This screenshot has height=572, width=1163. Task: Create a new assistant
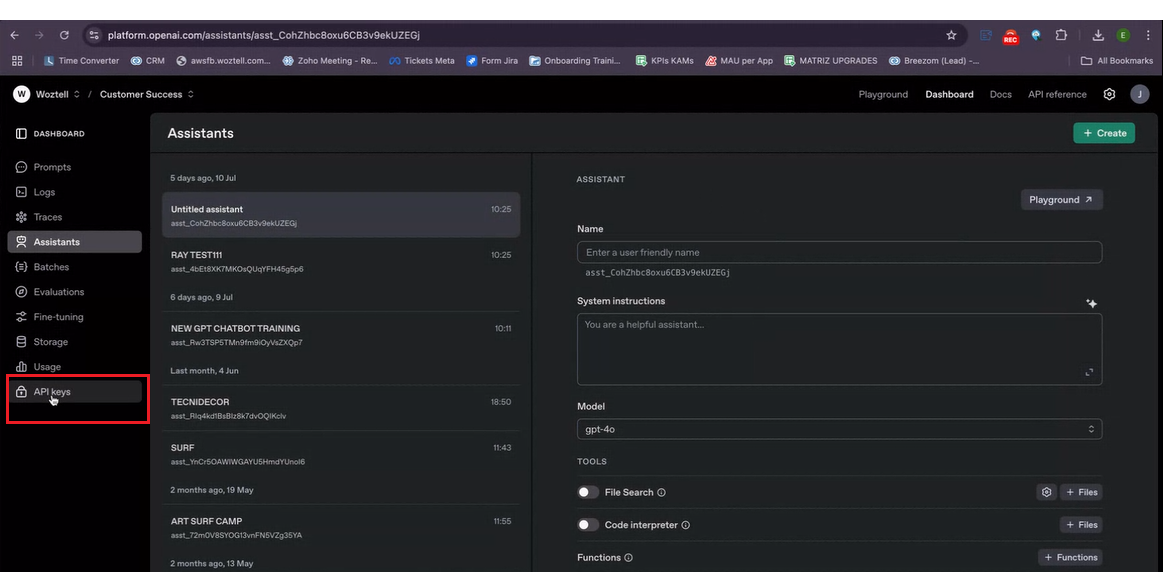[x=1104, y=133]
